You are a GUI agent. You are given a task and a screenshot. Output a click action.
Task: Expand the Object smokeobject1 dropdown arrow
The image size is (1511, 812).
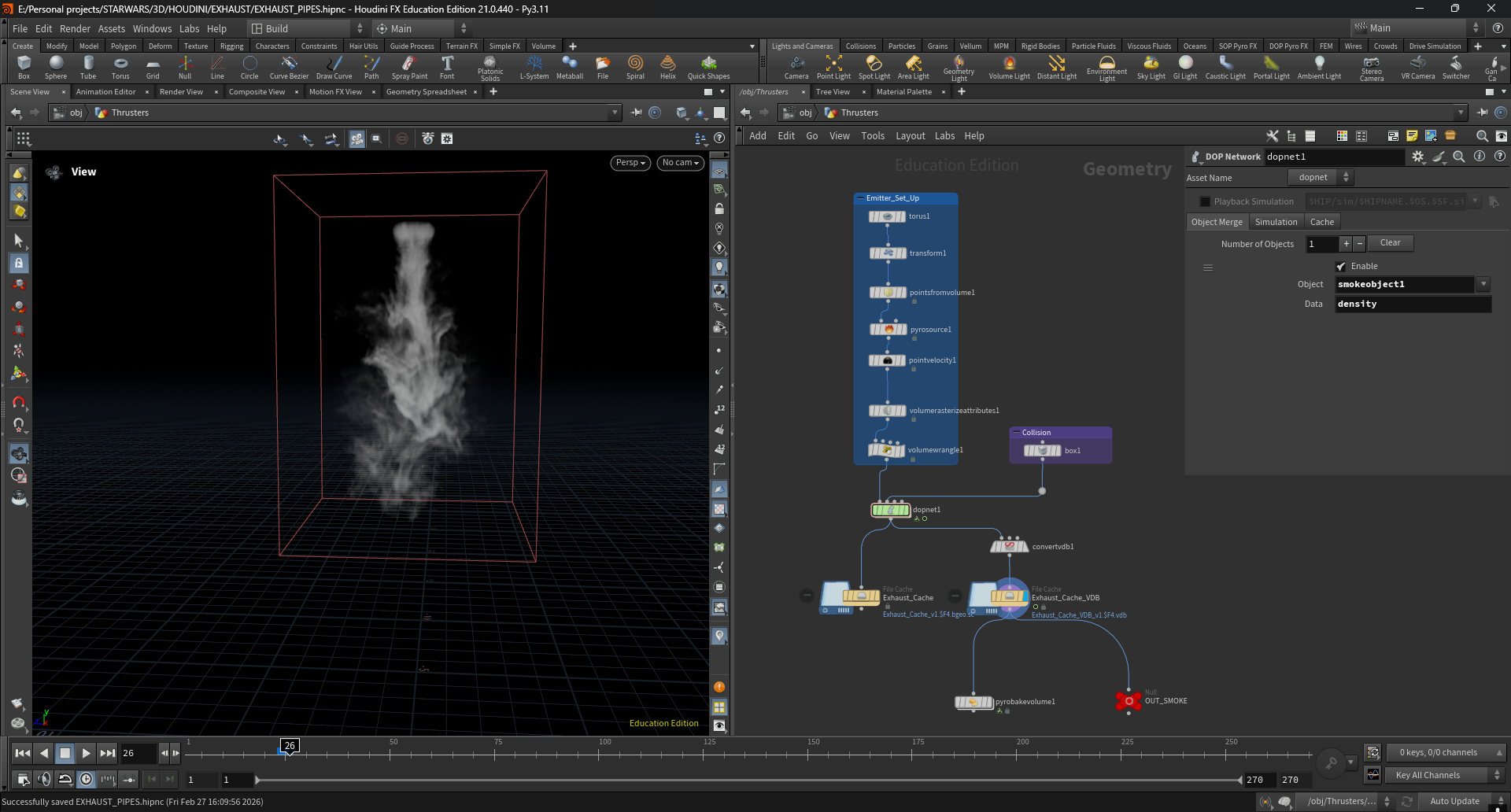coord(1483,284)
